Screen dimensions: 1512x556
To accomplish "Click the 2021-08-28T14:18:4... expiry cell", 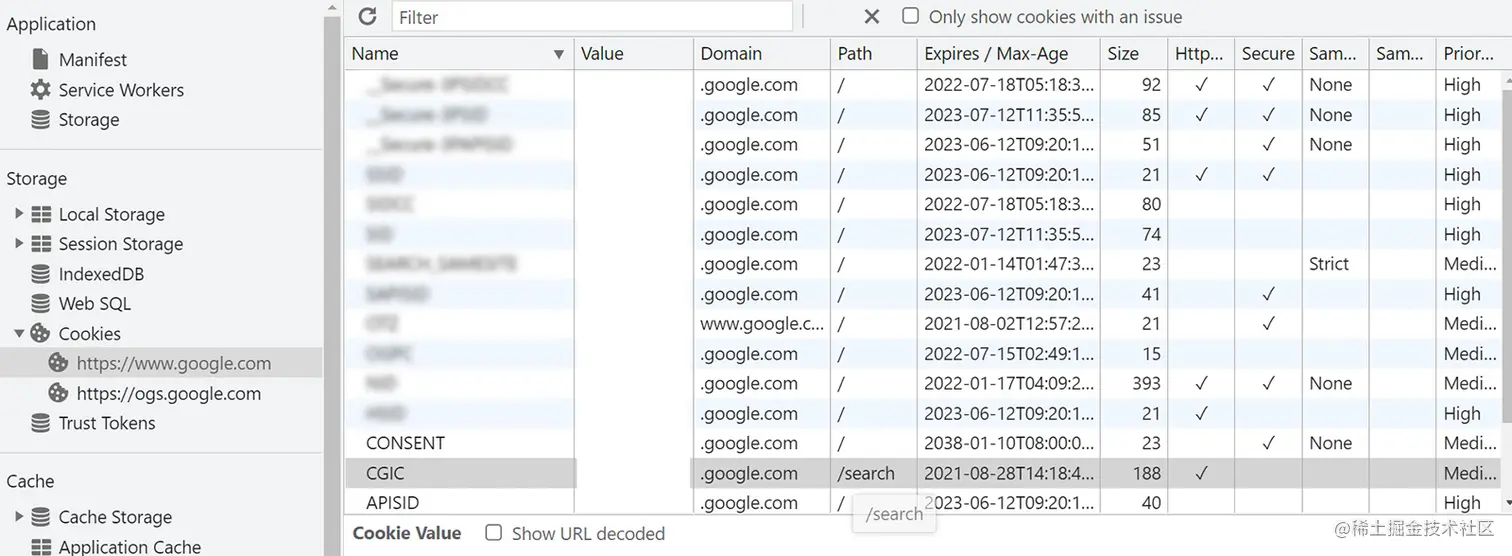I will [x=1008, y=473].
